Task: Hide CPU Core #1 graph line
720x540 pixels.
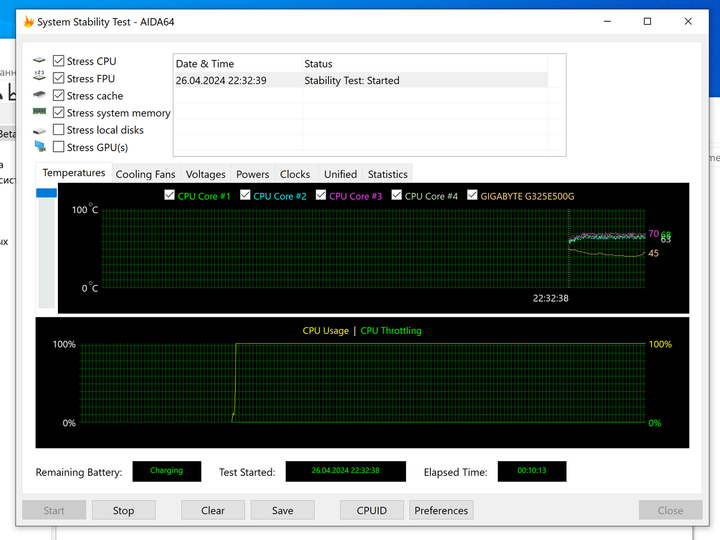Action: [169, 195]
